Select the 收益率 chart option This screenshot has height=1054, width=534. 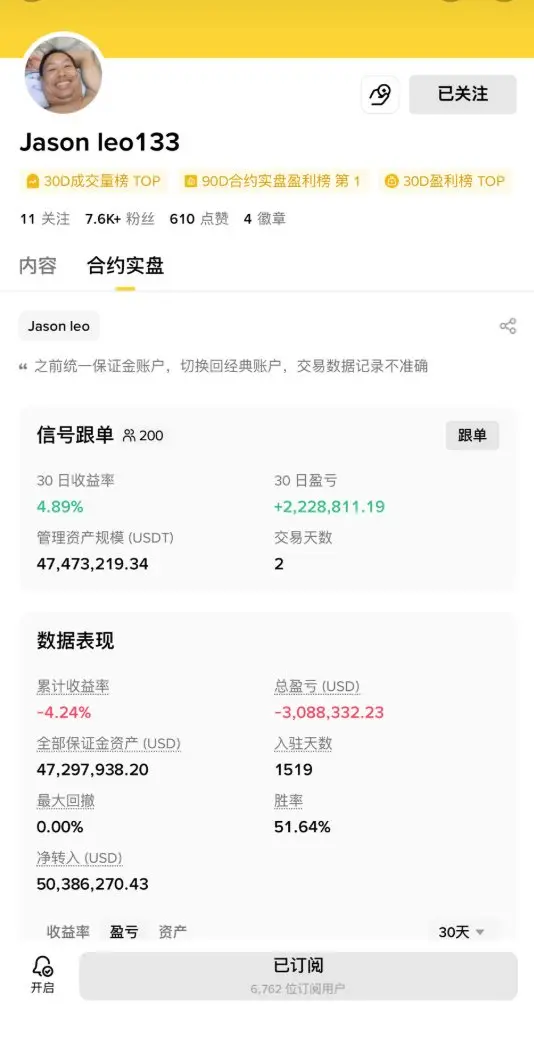point(68,932)
